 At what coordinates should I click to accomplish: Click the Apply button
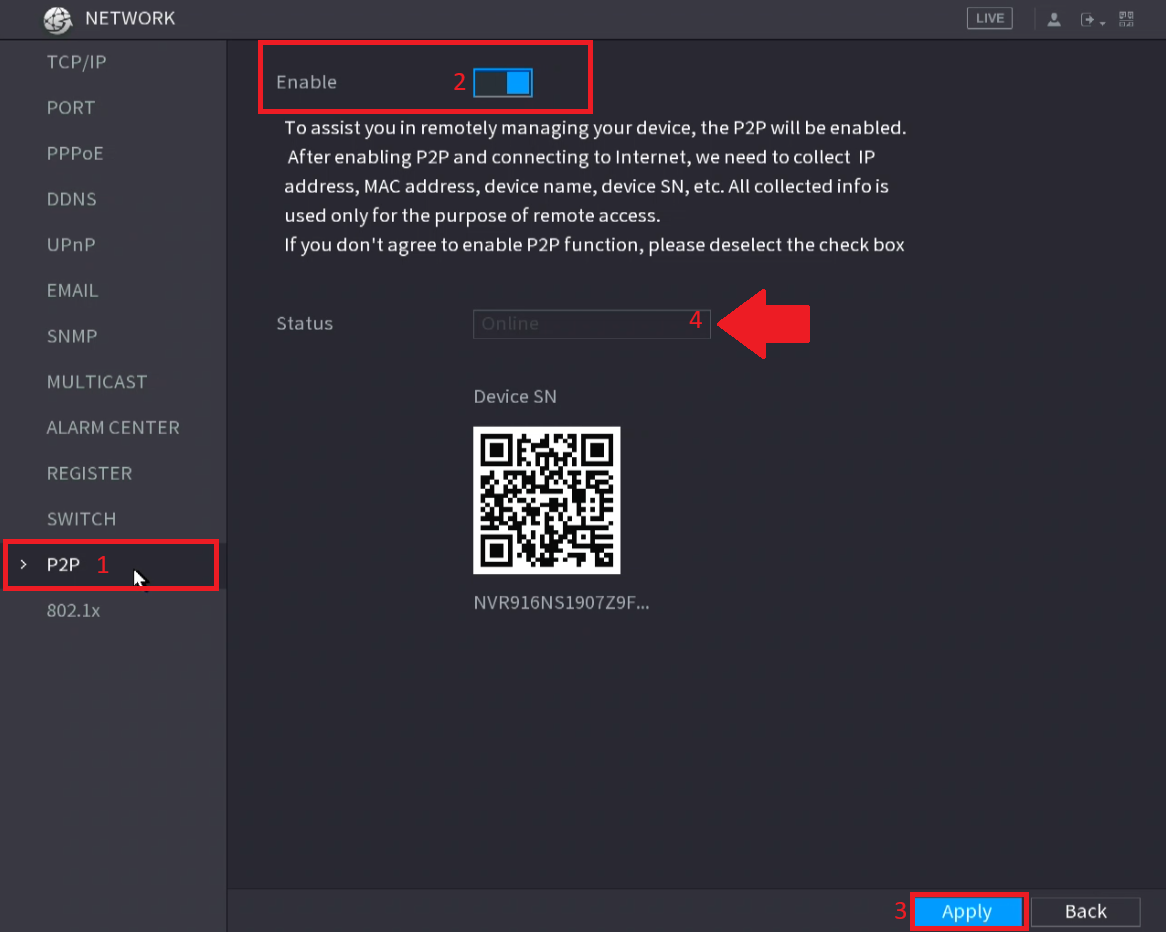966,911
